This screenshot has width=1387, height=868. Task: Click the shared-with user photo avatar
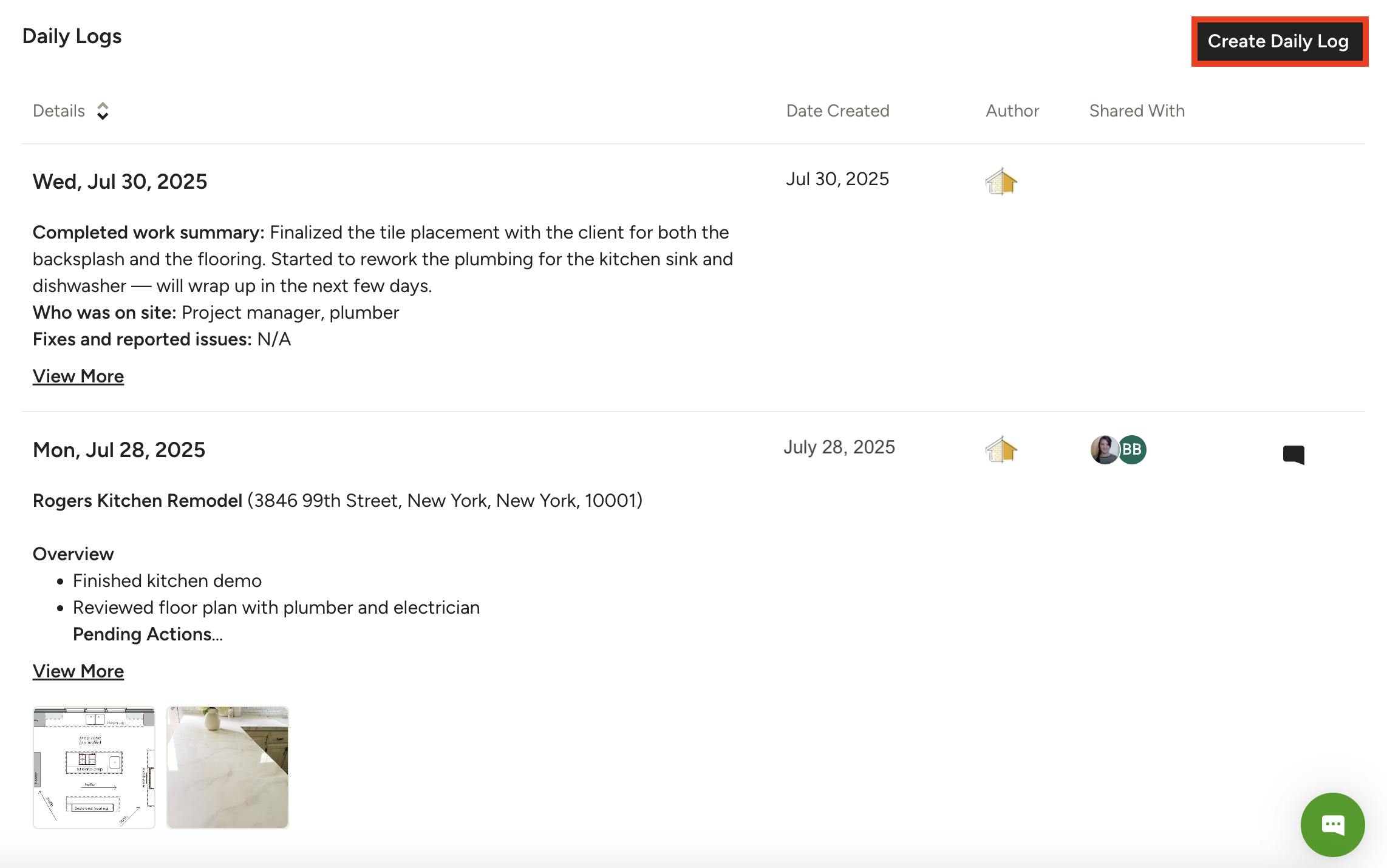[1103, 450]
